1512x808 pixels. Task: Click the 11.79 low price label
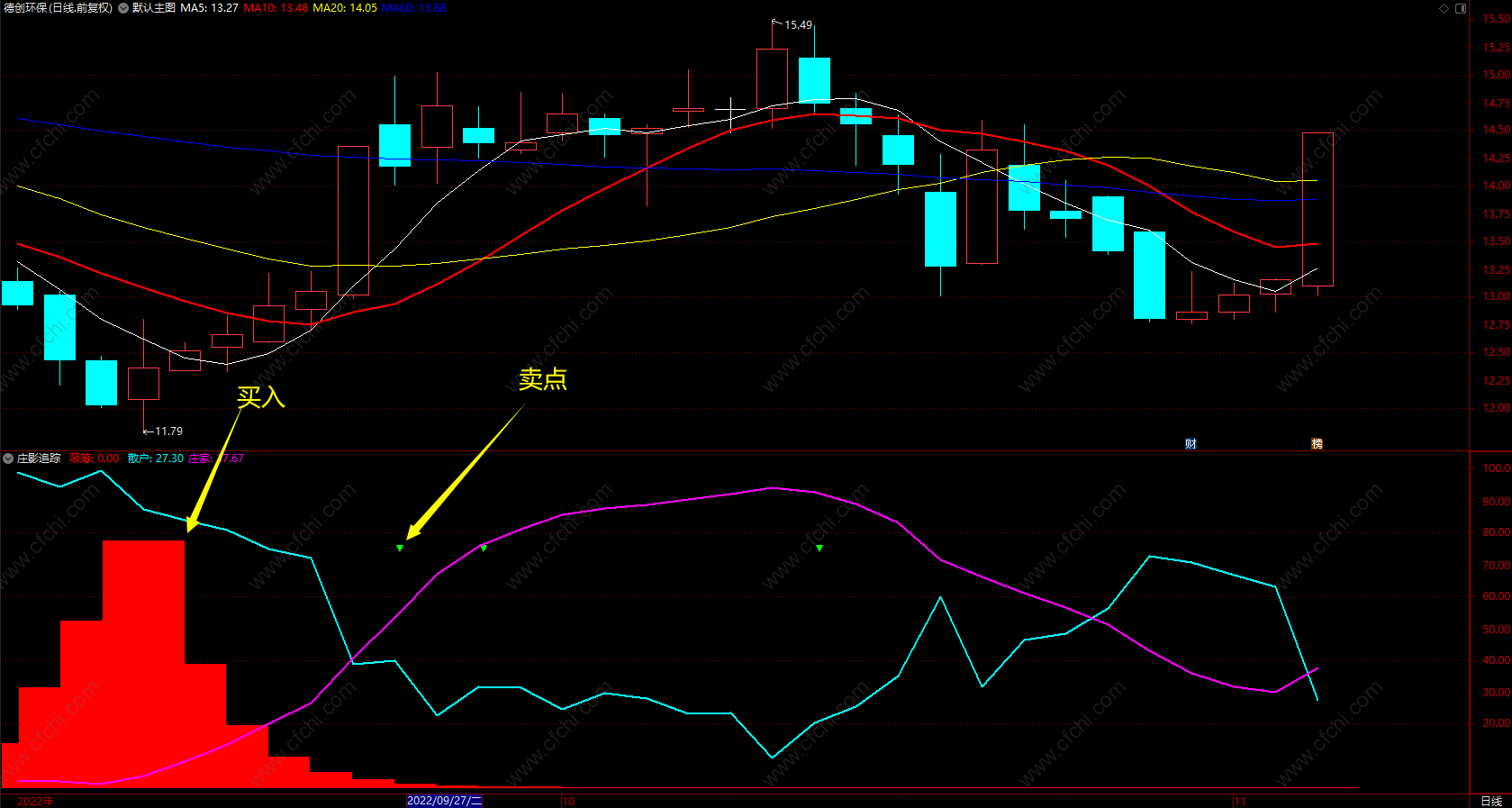(x=168, y=431)
